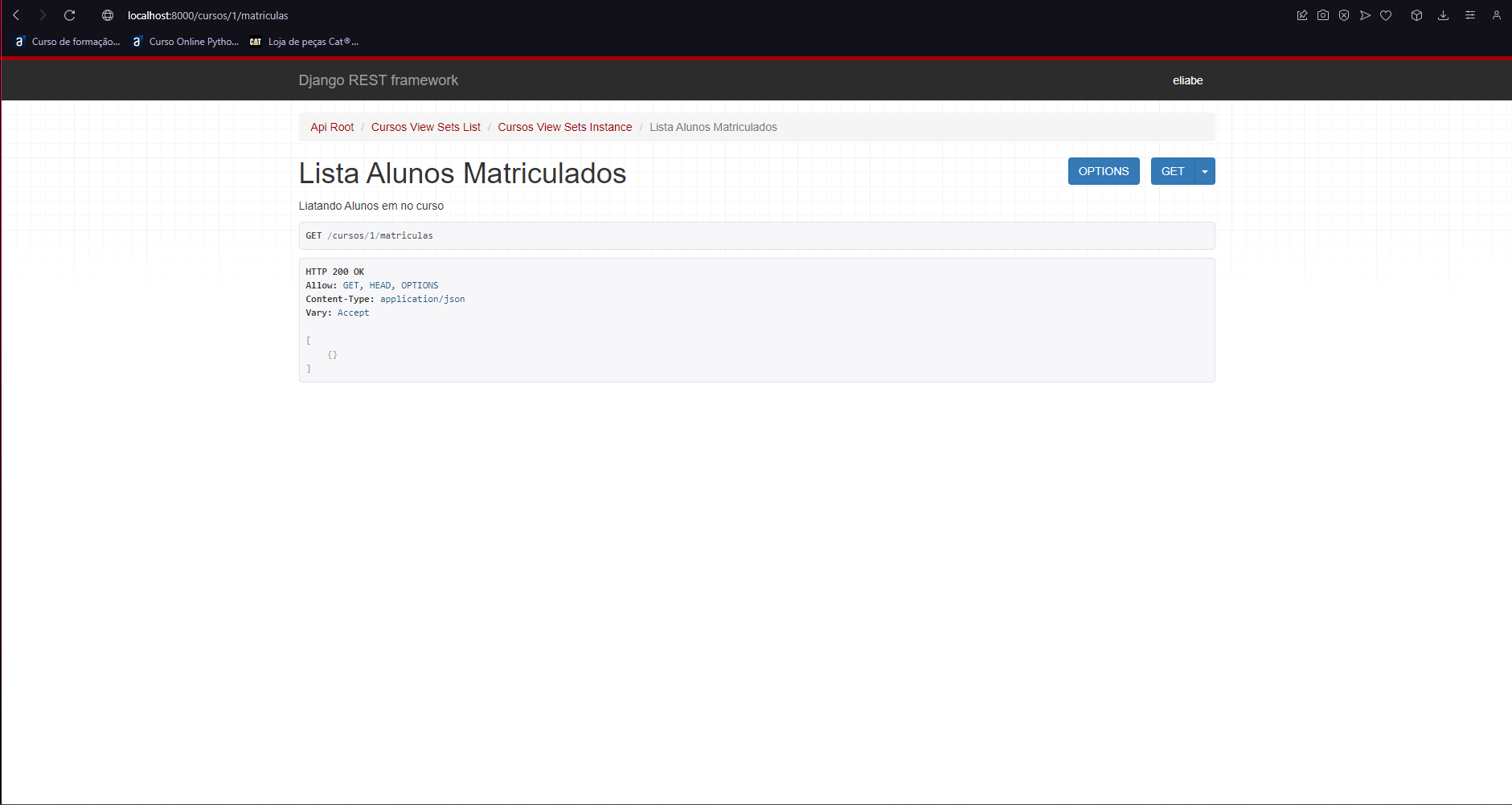Click the Django REST framework brand link
1512x805 pixels.
pos(378,80)
